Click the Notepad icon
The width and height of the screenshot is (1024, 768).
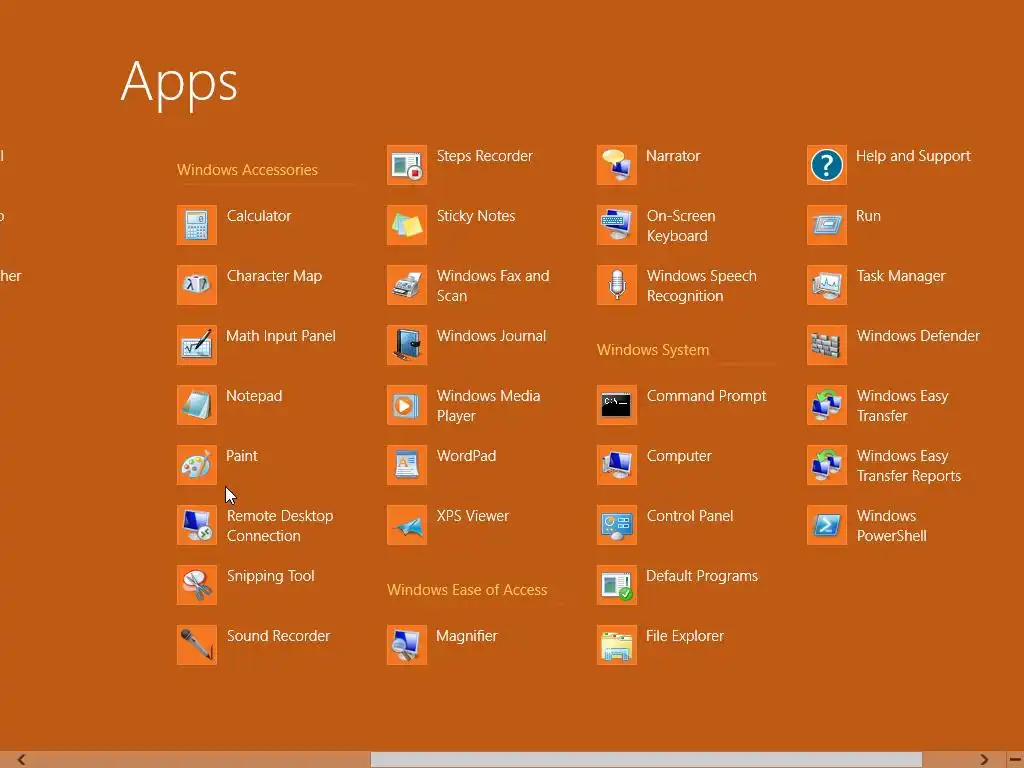click(197, 406)
